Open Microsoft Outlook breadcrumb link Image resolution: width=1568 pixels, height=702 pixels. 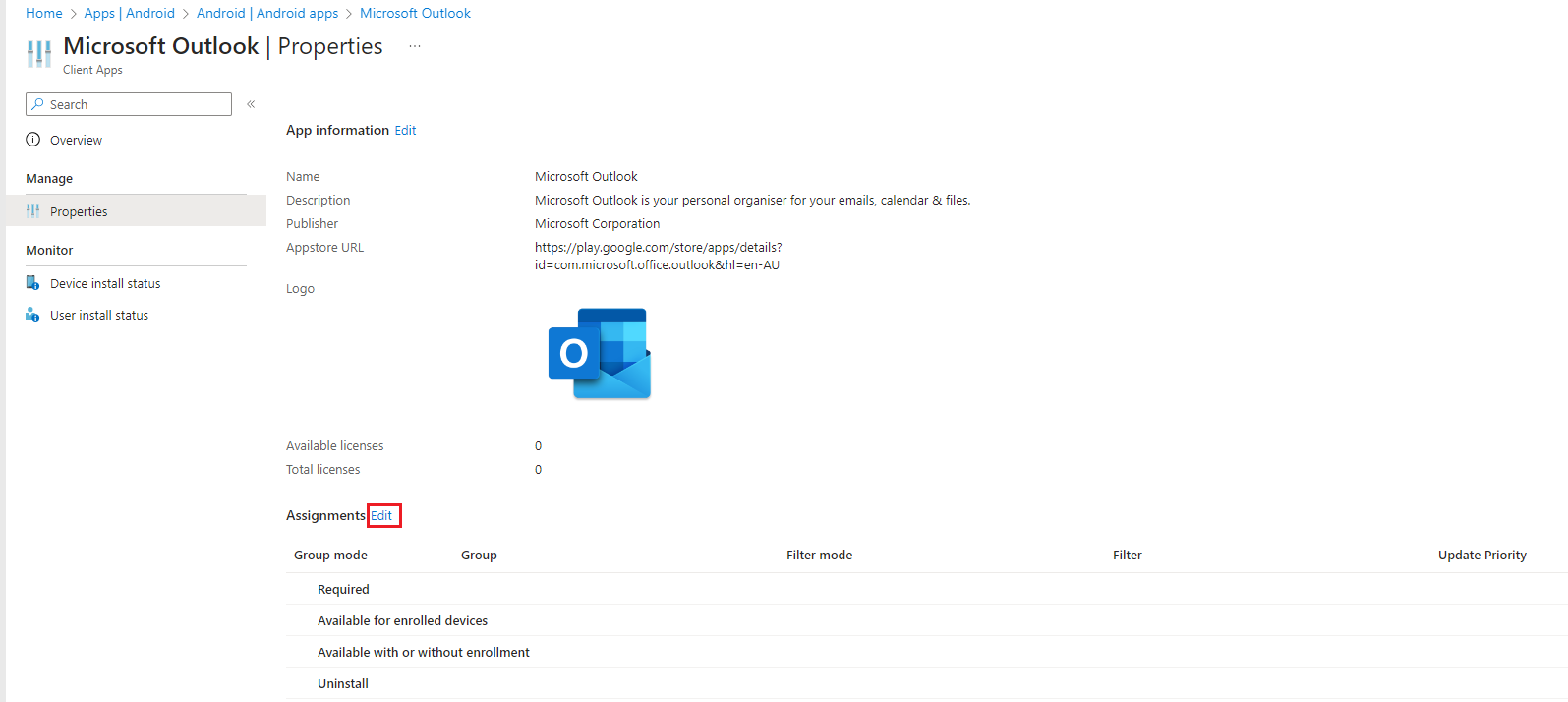(415, 13)
